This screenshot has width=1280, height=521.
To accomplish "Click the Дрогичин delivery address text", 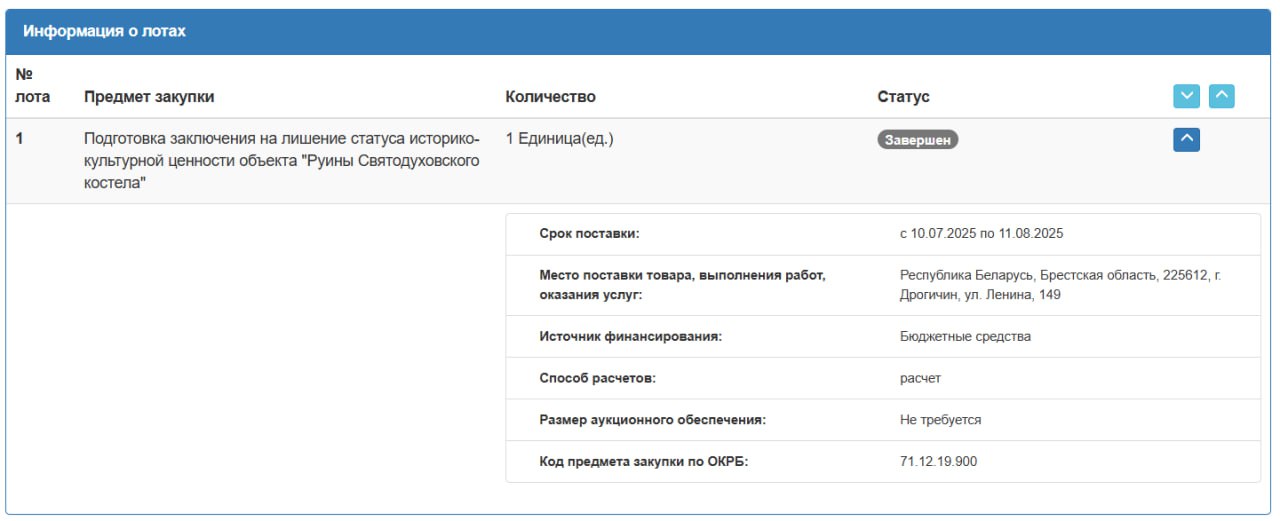I will 1060,284.
